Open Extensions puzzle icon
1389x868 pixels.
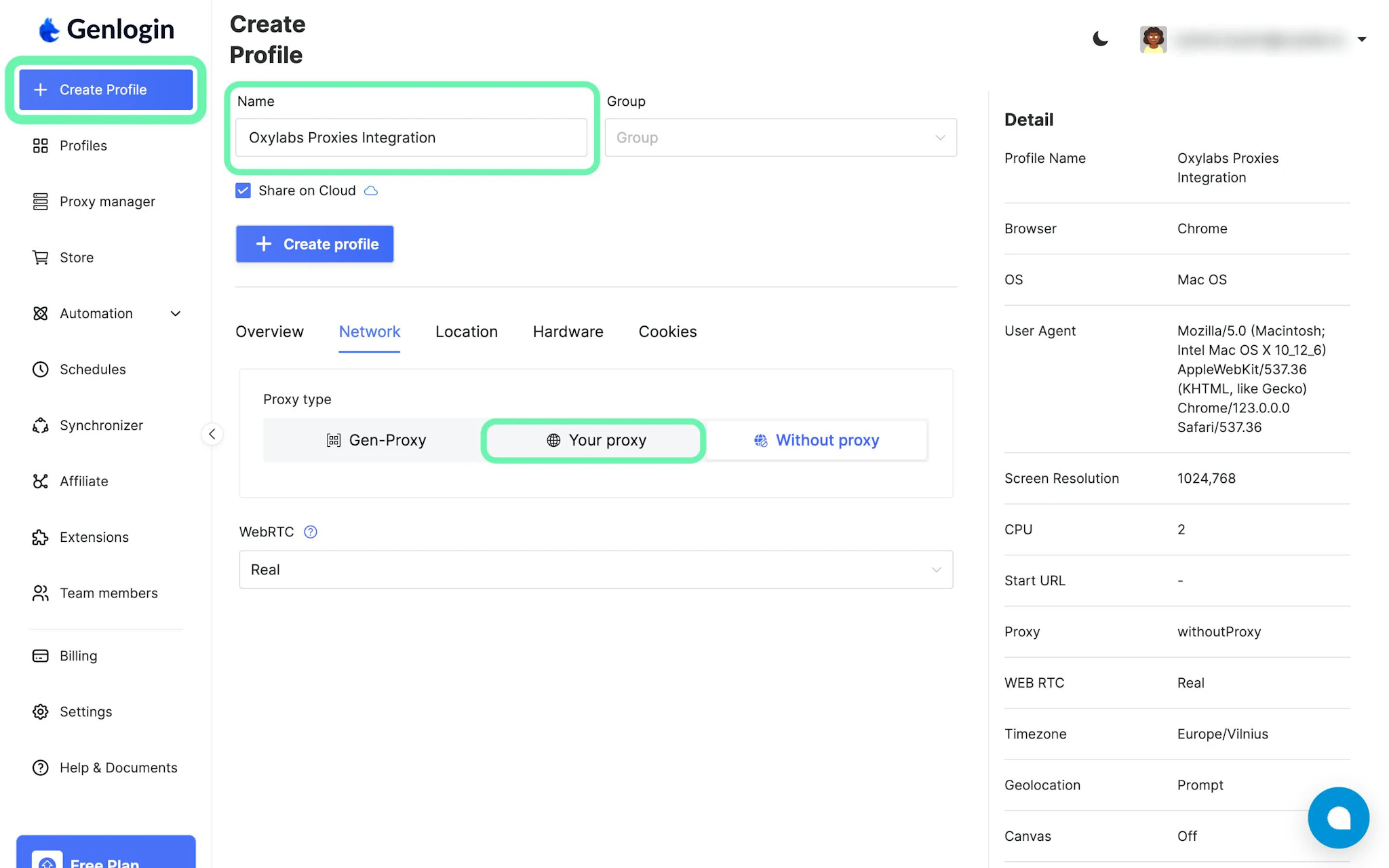coord(41,537)
